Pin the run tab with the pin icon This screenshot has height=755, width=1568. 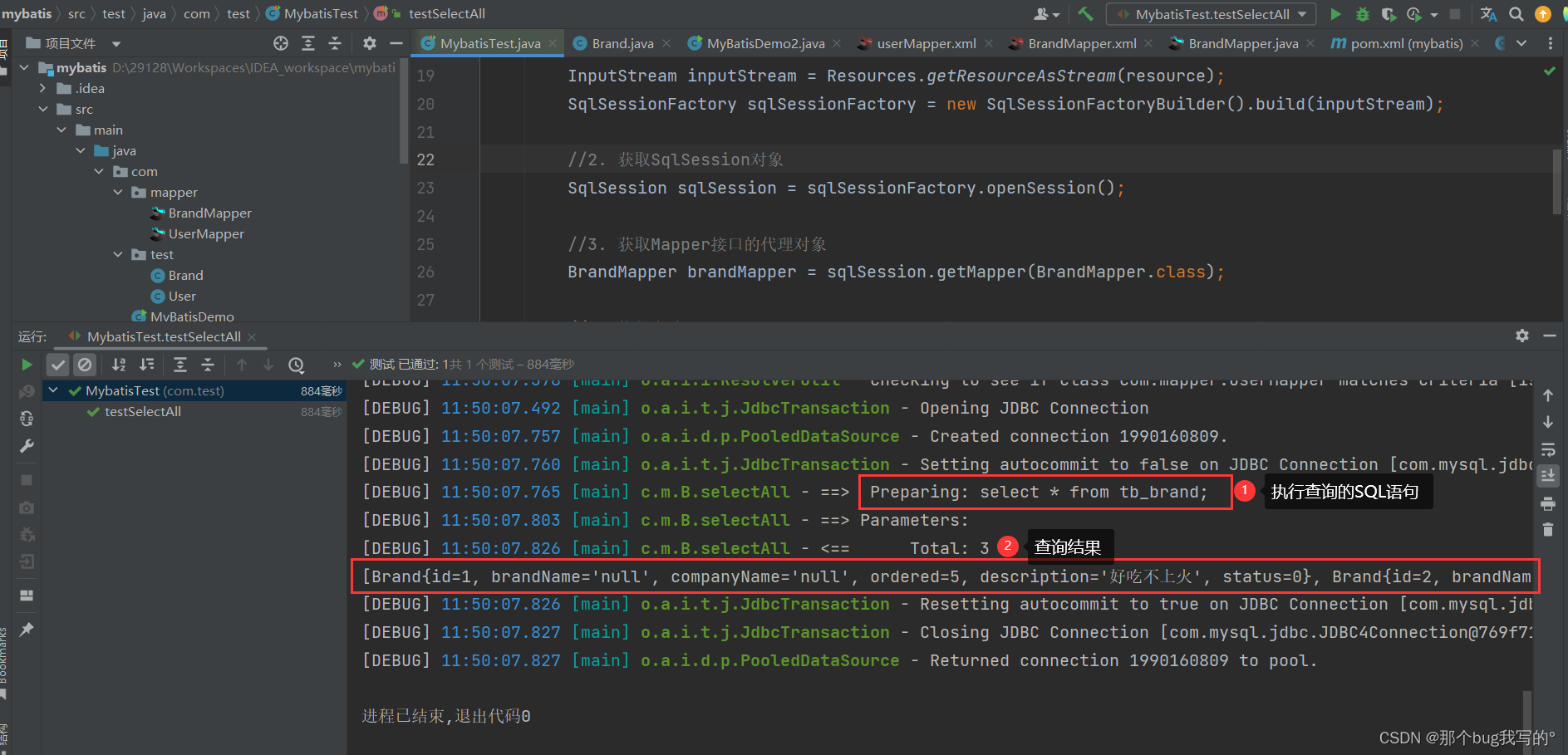point(27,630)
